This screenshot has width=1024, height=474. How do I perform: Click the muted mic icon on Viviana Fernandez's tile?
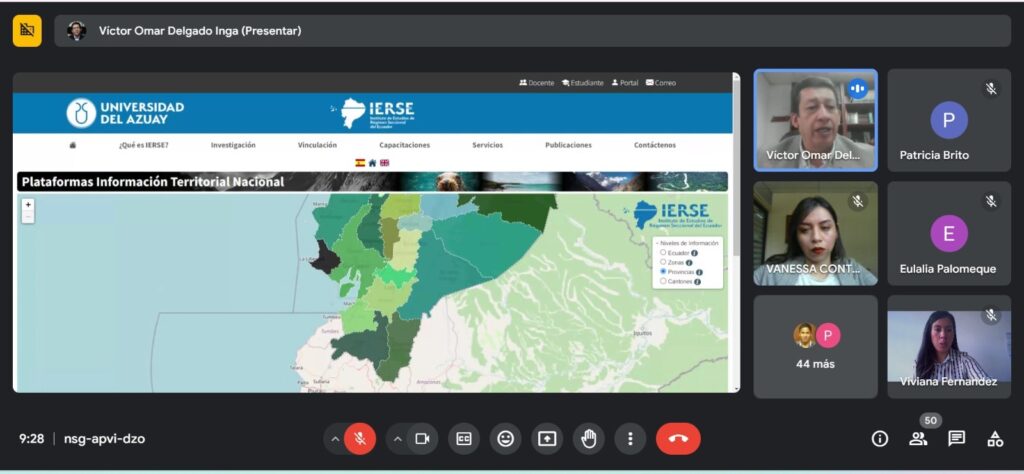[x=991, y=315]
